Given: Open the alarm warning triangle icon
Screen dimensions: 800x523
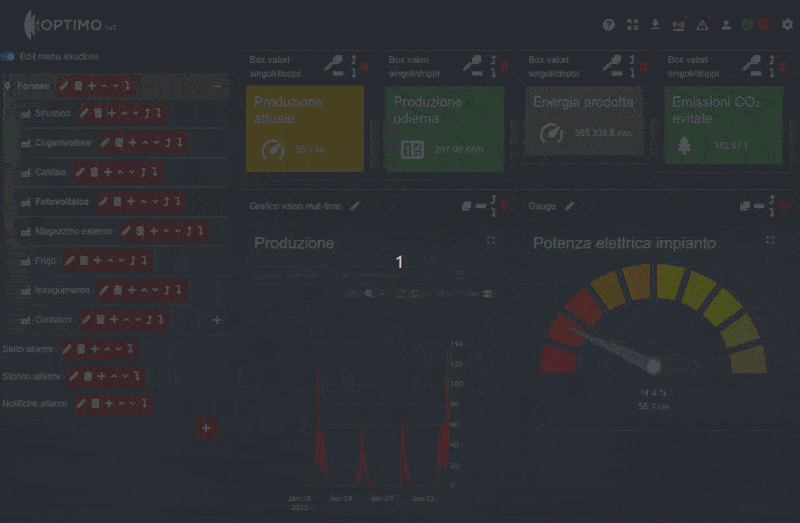Looking at the screenshot, I should (x=702, y=26).
